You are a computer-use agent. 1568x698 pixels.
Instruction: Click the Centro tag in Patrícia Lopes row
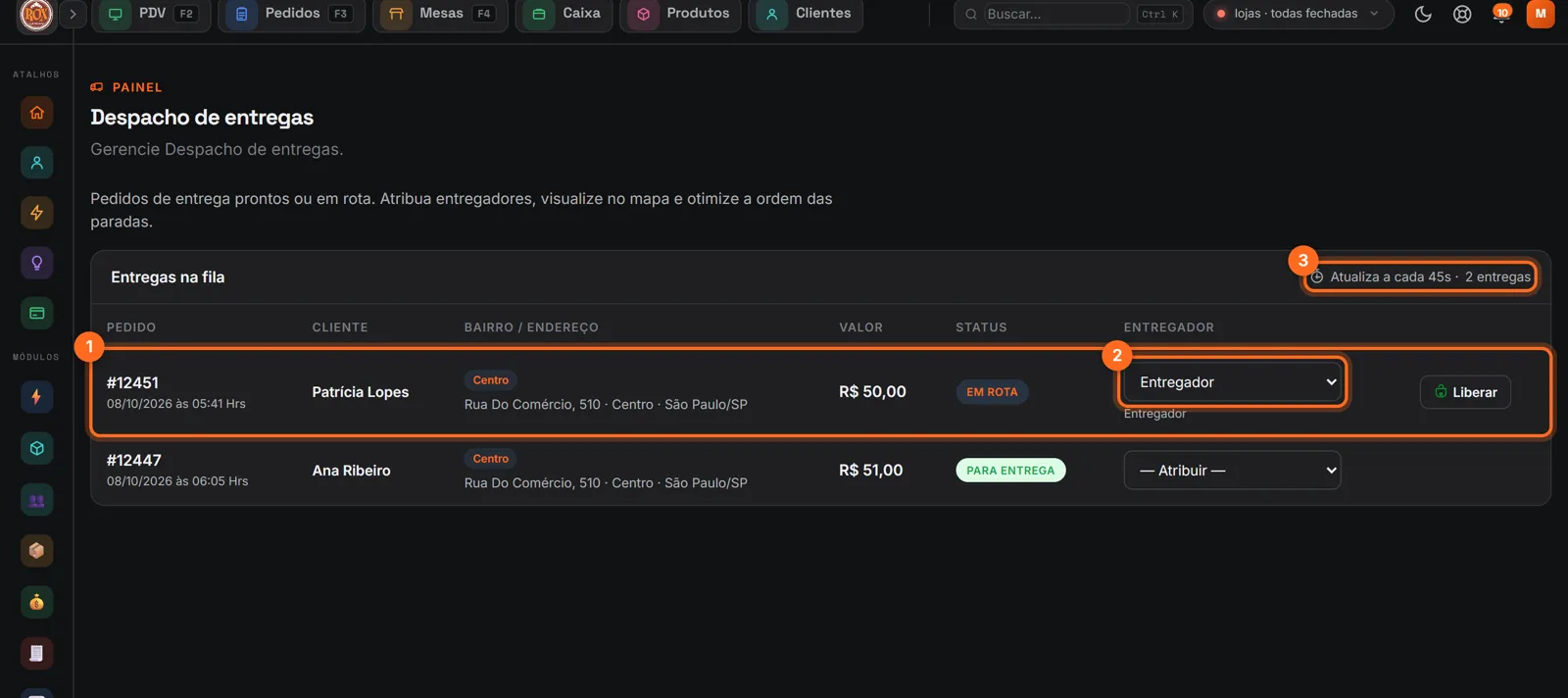point(491,380)
